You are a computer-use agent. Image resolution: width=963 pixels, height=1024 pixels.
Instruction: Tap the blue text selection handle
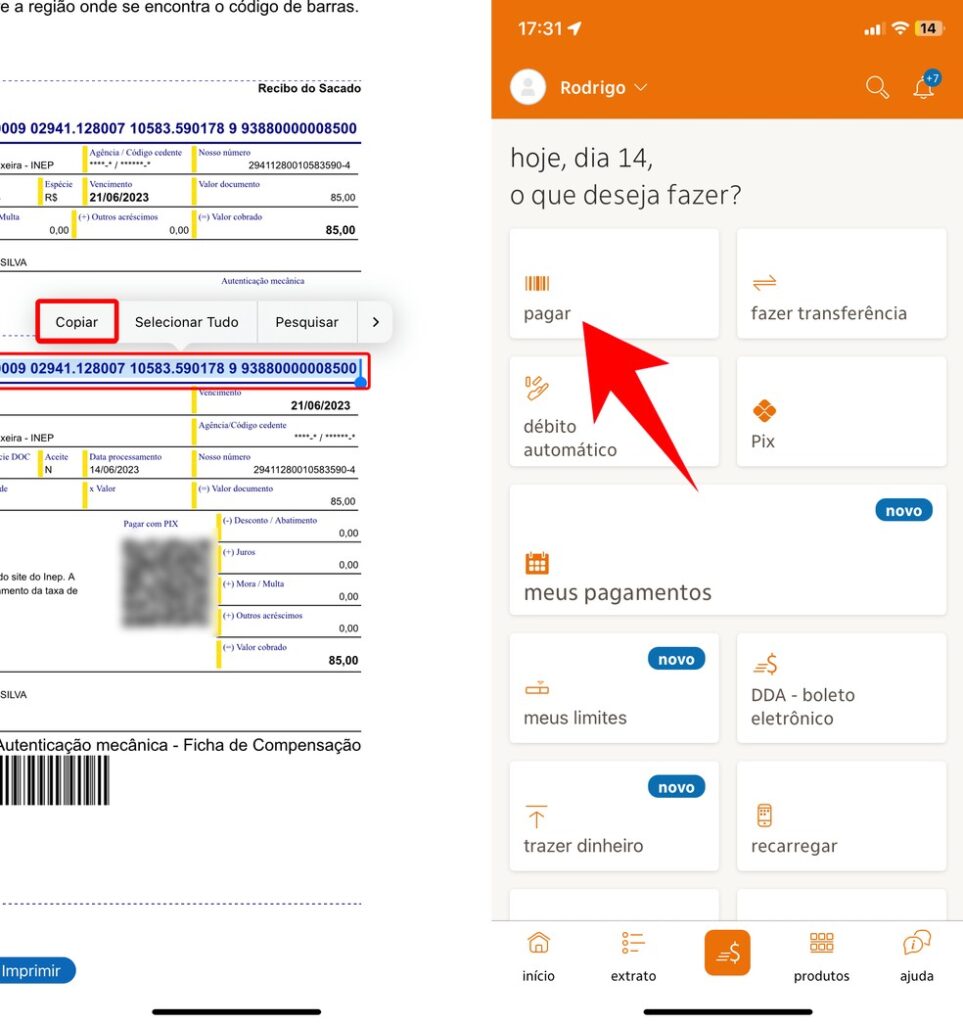[x=360, y=382]
